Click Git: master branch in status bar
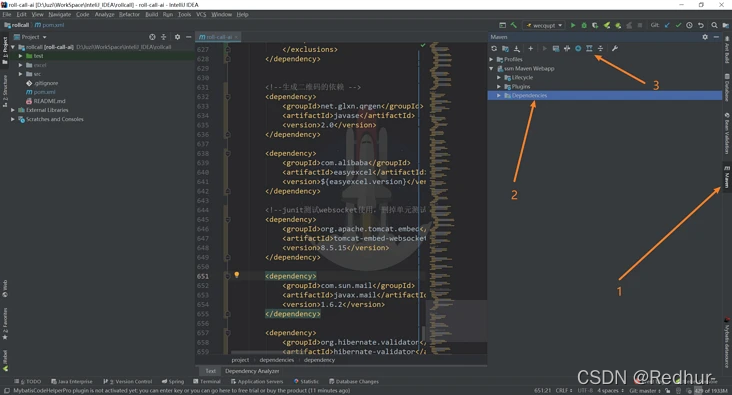 coord(645,390)
